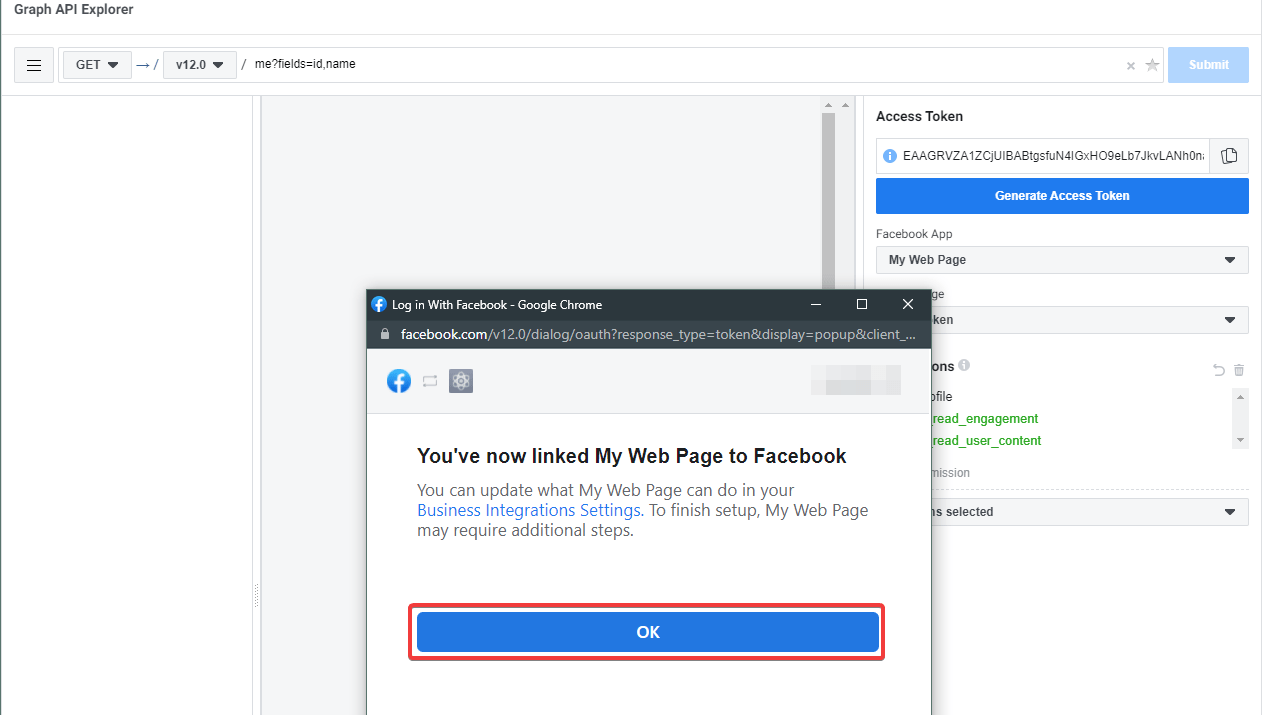Click the access token text field
This screenshot has height=715, width=1262.
click(1053, 156)
